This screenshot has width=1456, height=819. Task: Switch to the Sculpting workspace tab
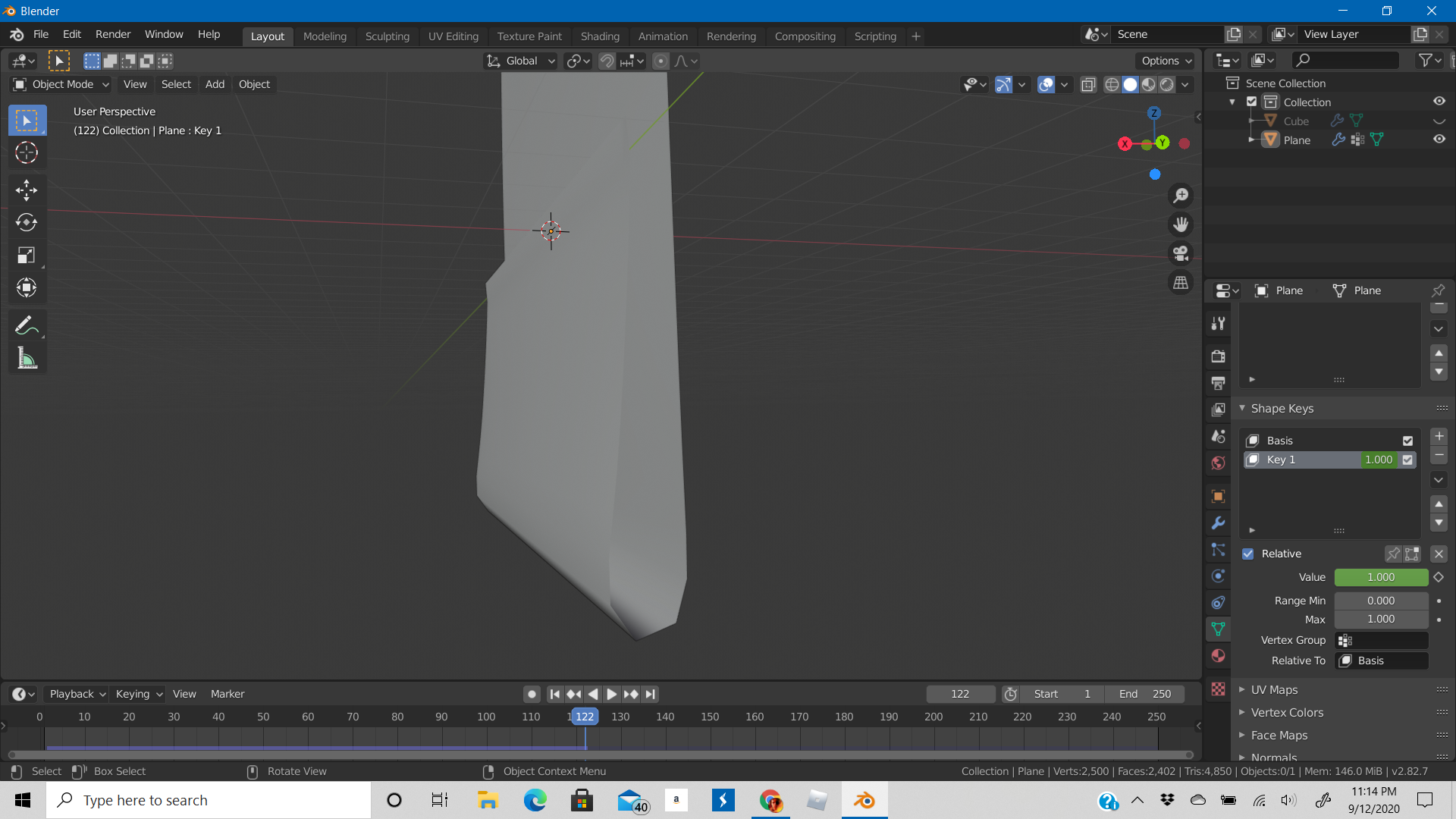click(387, 36)
